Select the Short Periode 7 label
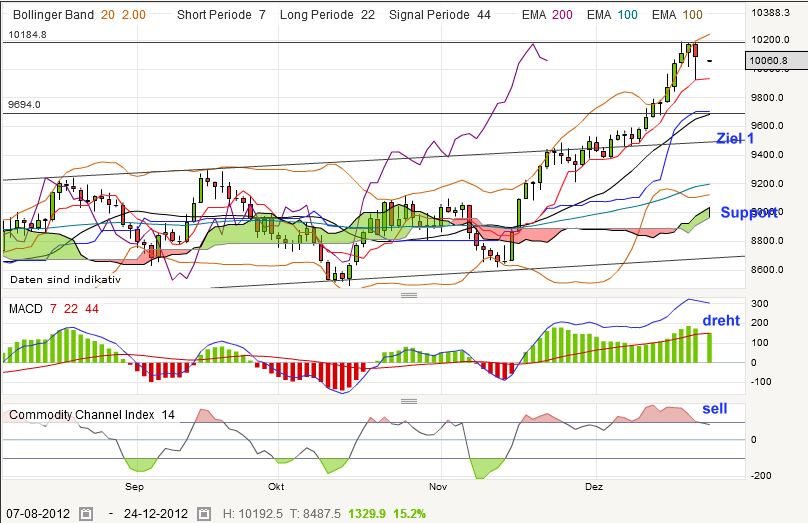The height and width of the screenshot is (523, 808). [221, 15]
